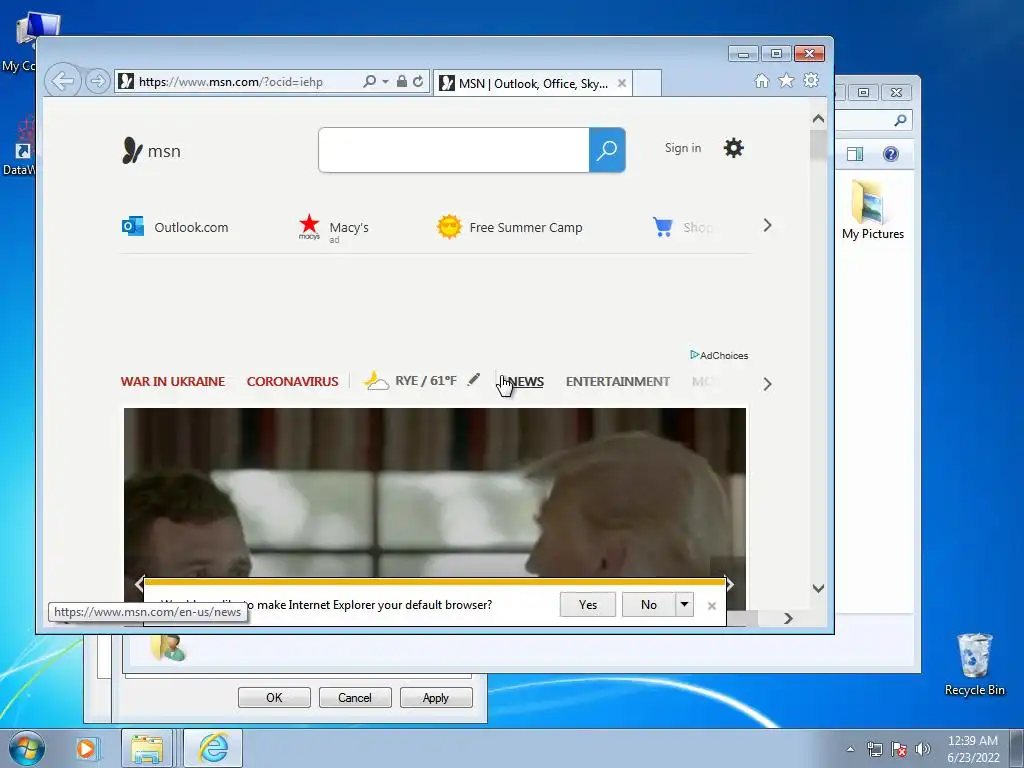Screen dimensions: 1024x768
Task: Click horizontal scrollbar right arrow
Action: pyautogui.click(x=788, y=618)
